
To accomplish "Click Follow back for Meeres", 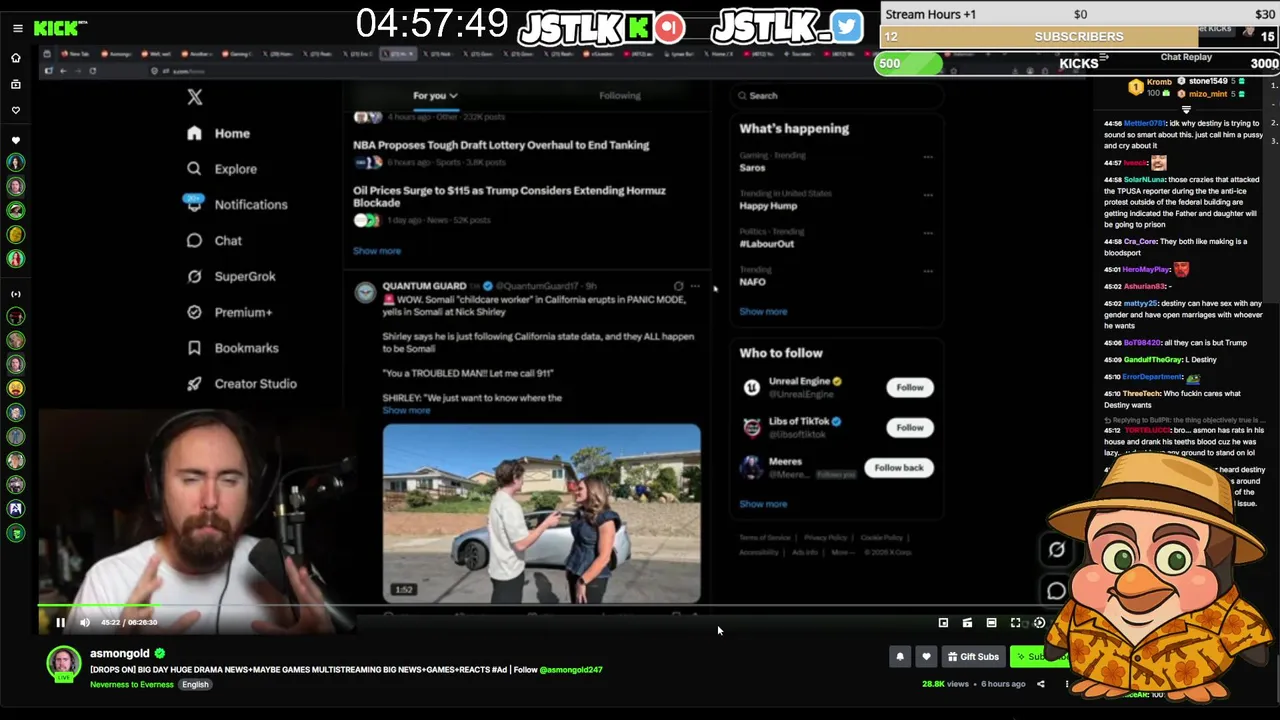I will coord(899,467).
